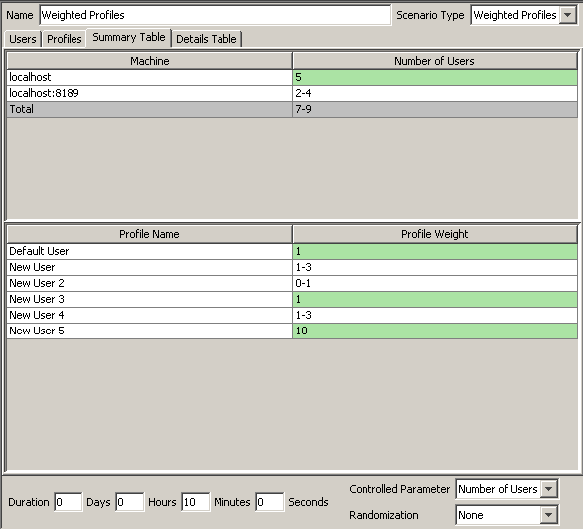Click the Hours input field
Screen dimensions: 583x529
pyautogui.click(x=129, y=502)
